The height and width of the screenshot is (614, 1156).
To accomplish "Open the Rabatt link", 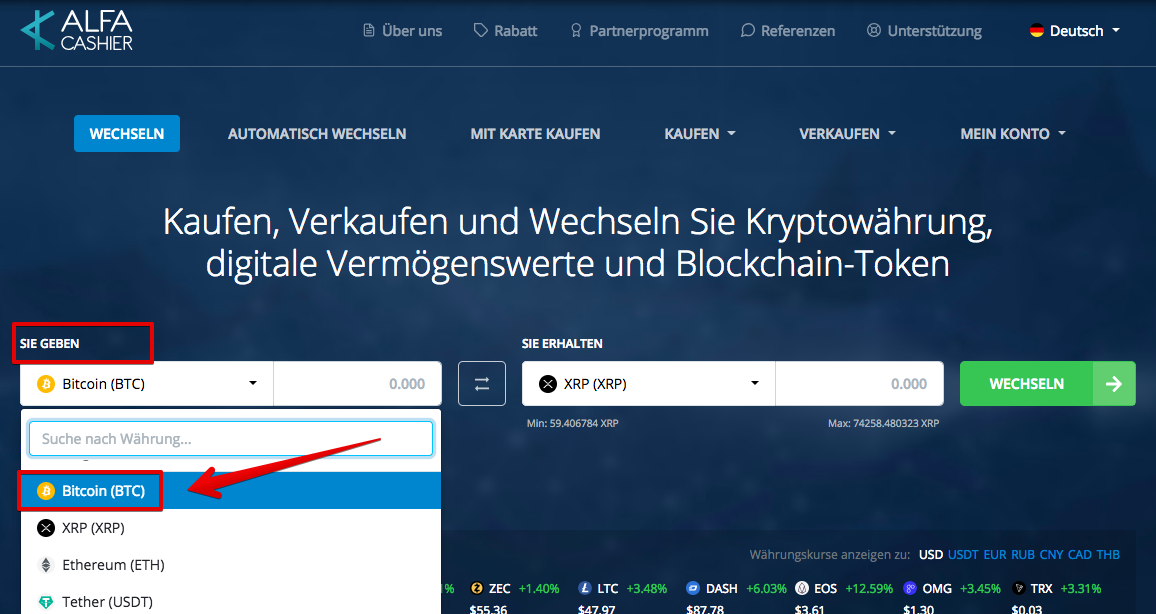I will [505, 30].
